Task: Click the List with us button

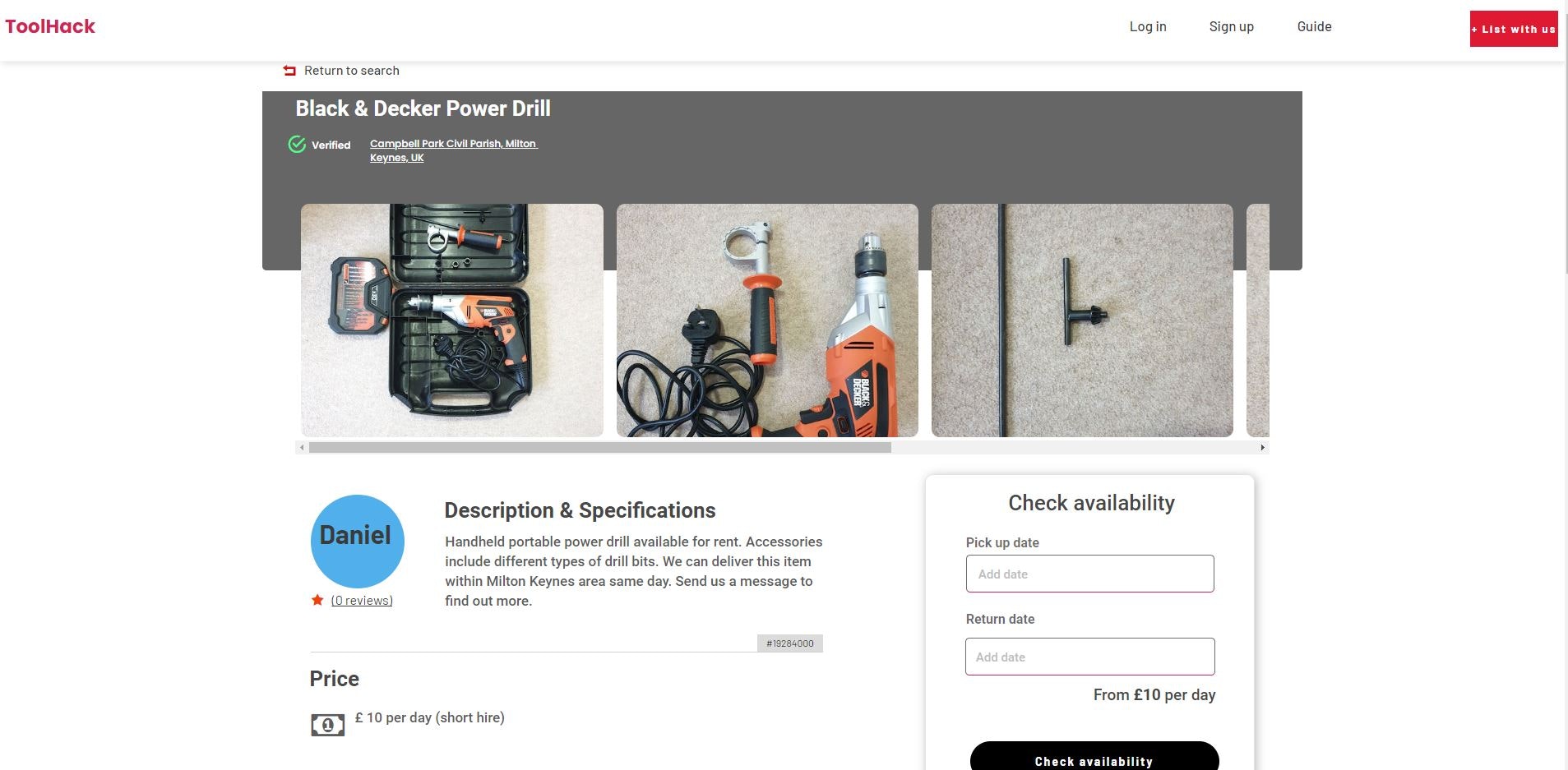Action: [1514, 29]
